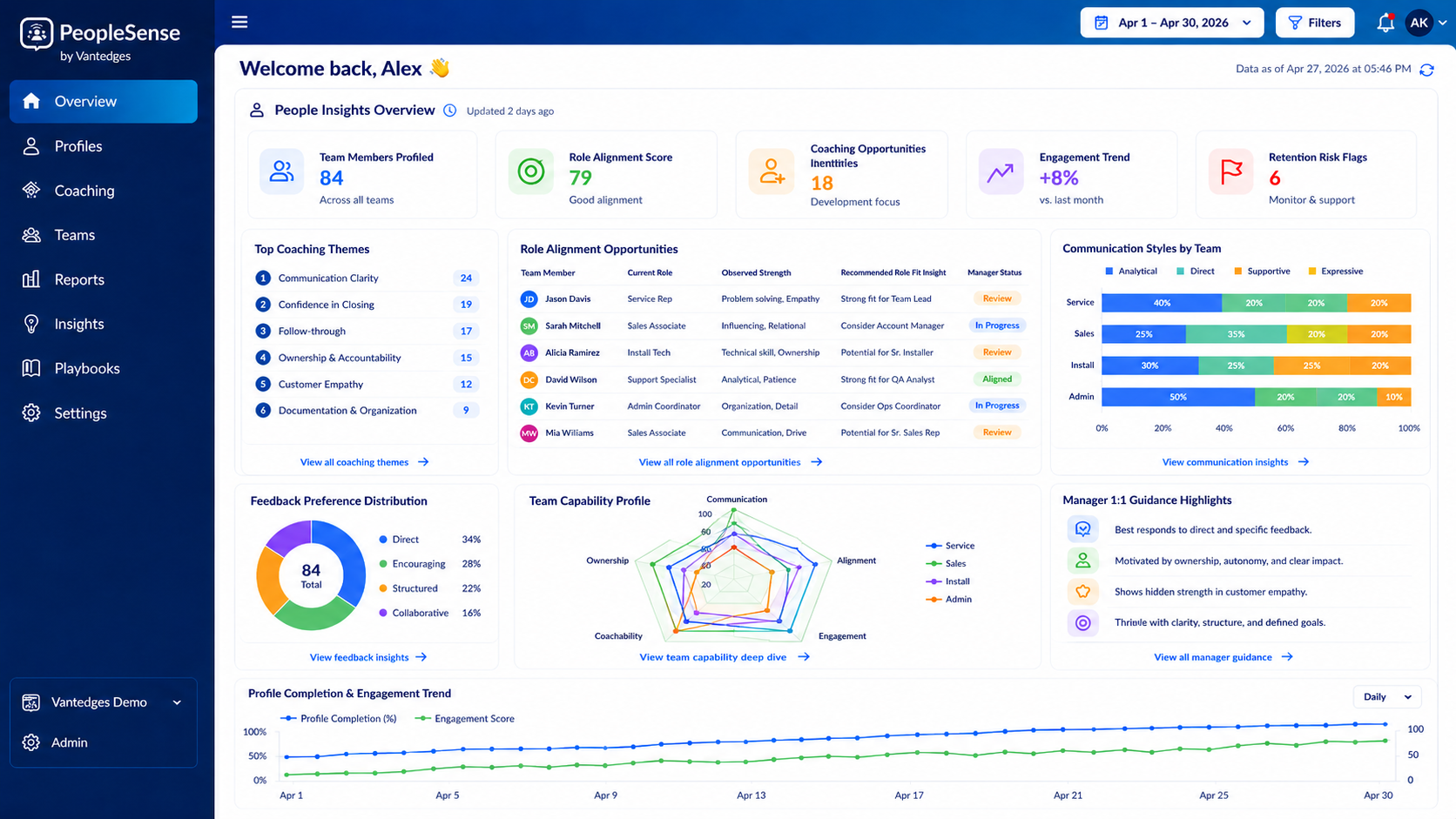Click the Team Members Profiled people icon

click(x=281, y=171)
